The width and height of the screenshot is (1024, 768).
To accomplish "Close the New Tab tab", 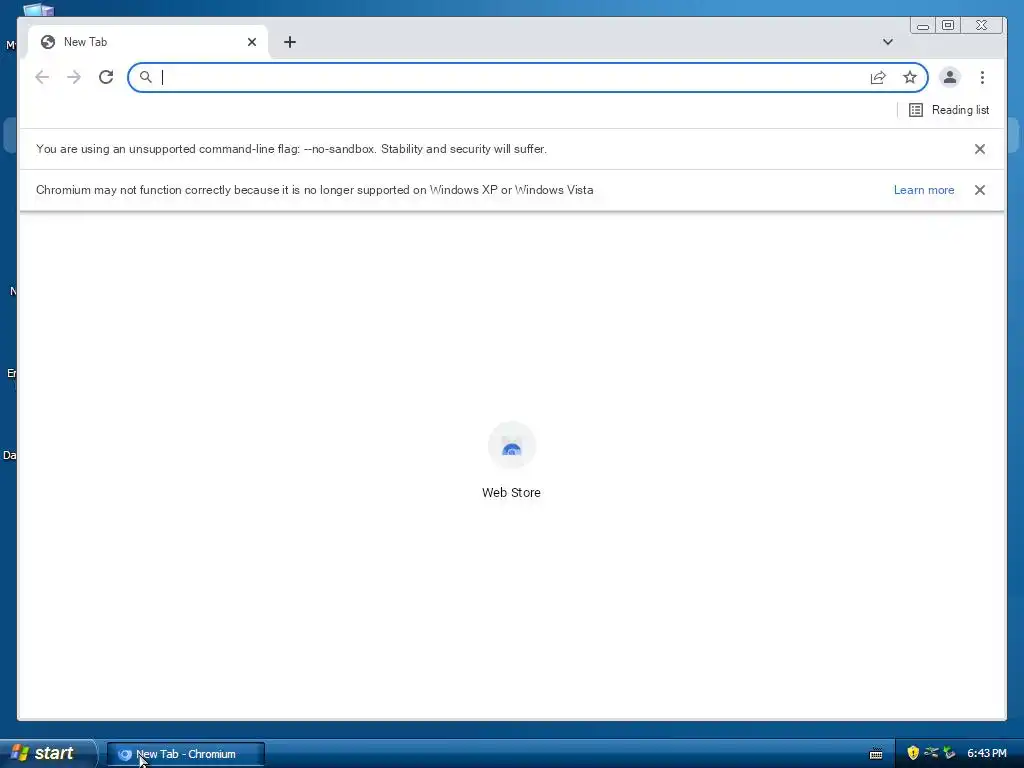I will pos(251,42).
